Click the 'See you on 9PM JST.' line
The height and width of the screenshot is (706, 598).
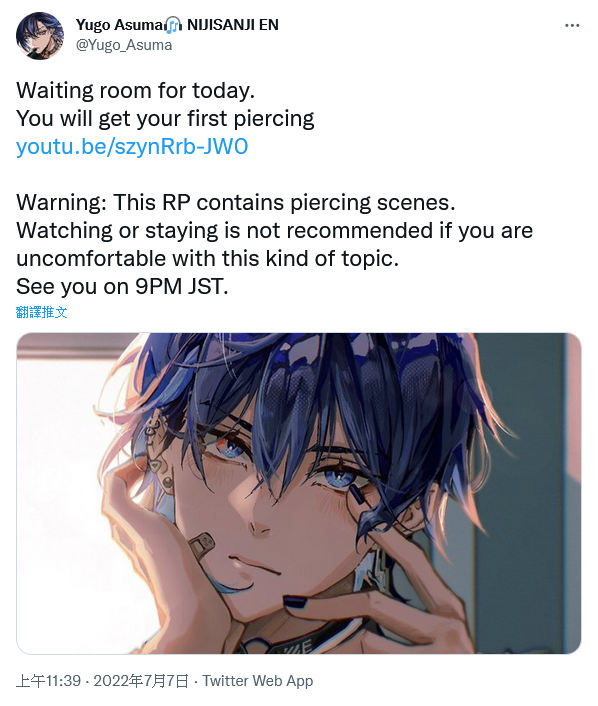(x=122, y=286)
